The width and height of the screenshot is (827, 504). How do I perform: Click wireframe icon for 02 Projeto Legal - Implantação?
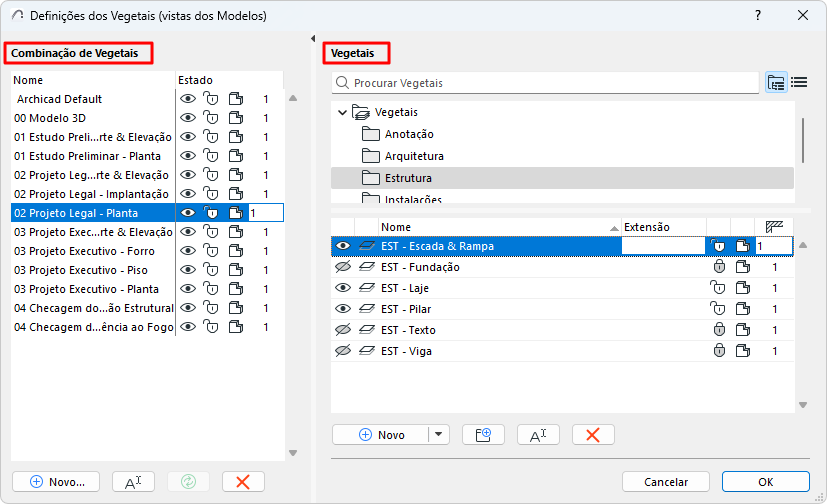click(236, 194)
